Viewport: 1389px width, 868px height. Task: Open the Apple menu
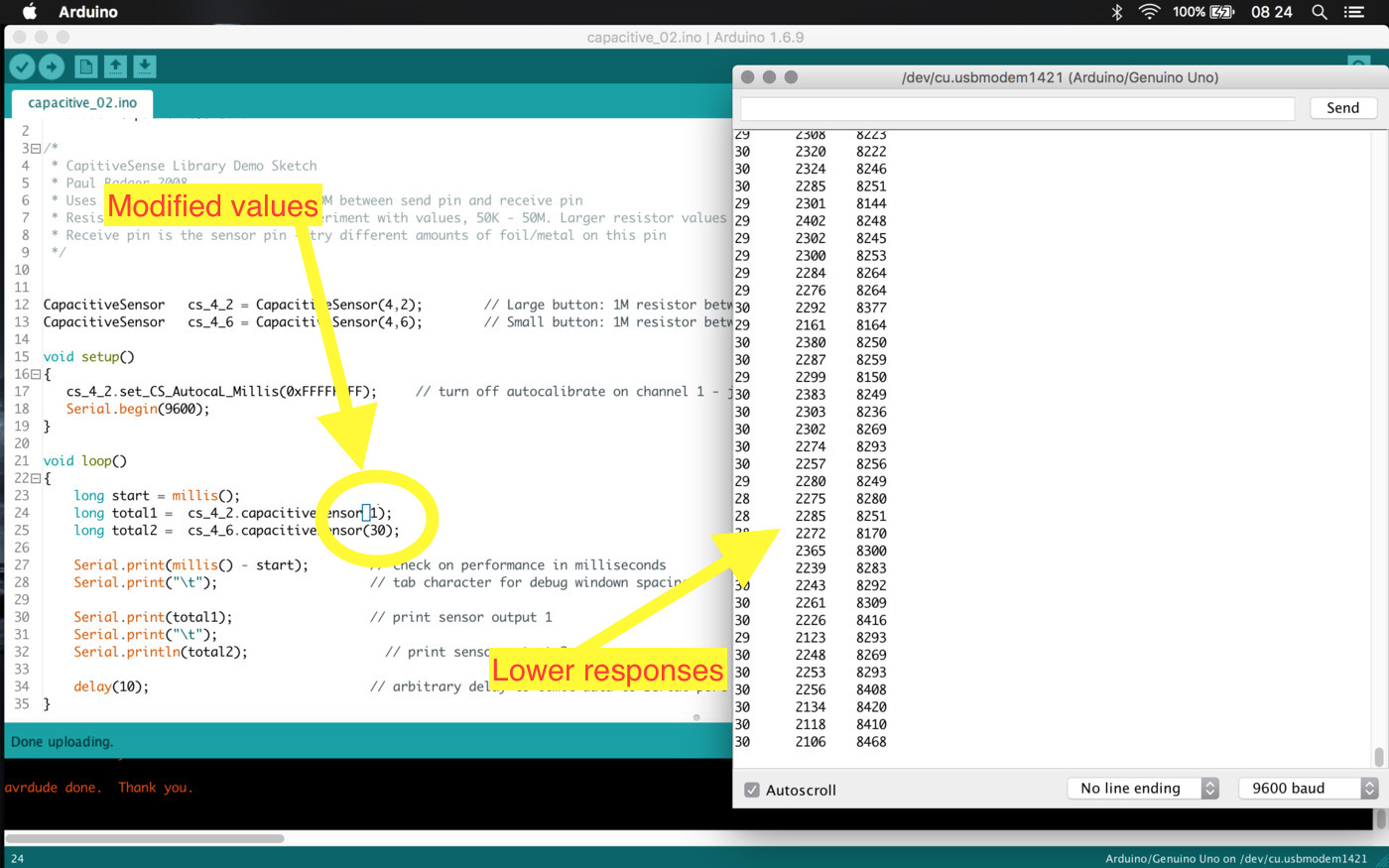tap(29, 12)
